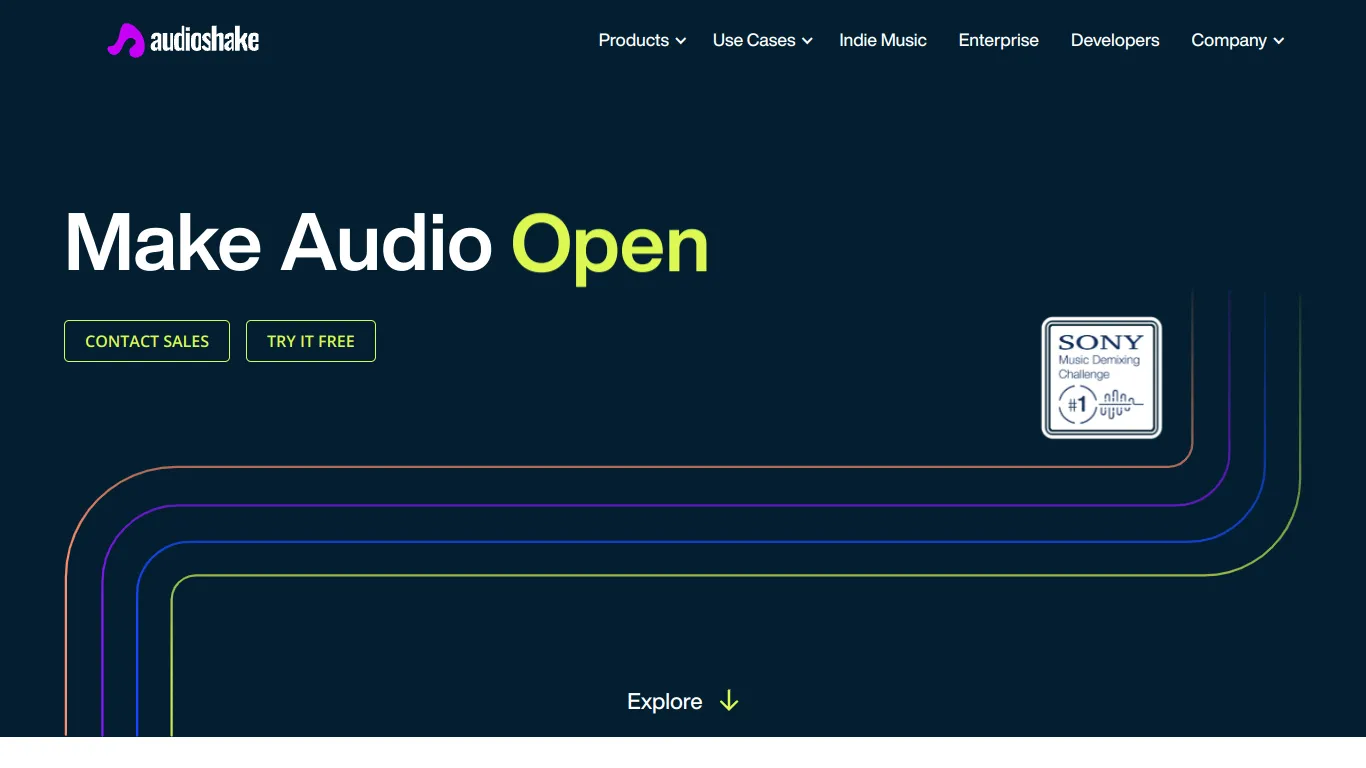
Task: Click the TRY IT FREE button
Action: click(311, 341)
